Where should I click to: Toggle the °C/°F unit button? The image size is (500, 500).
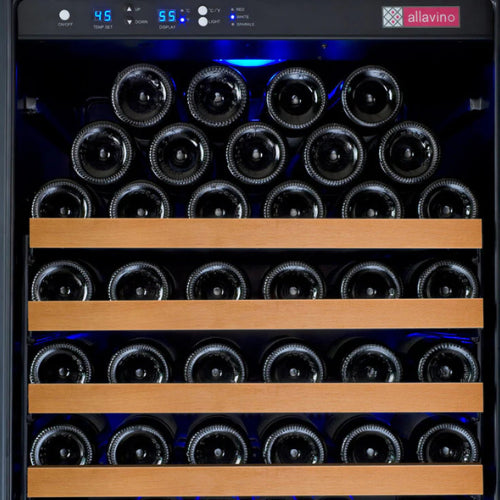203,11
